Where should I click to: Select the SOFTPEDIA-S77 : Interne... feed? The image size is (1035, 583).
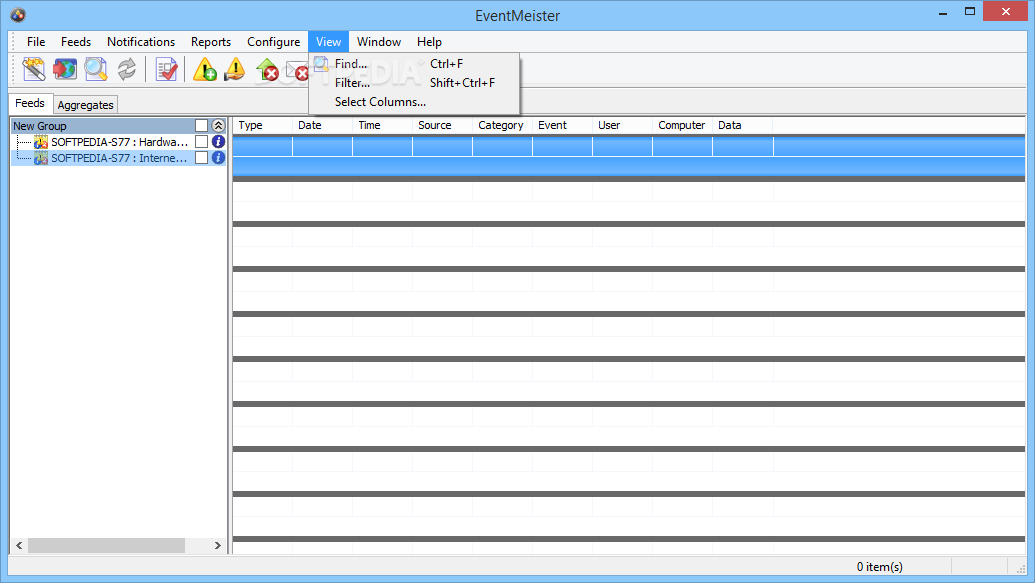[119, 158]
